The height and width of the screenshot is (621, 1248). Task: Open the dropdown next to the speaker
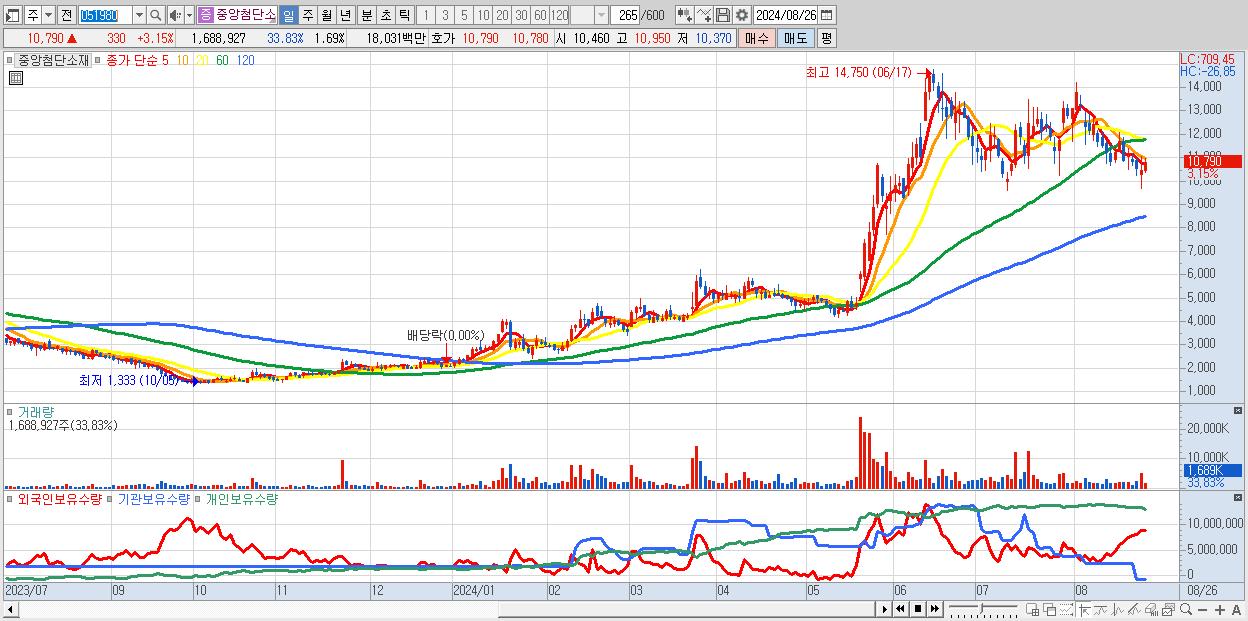[x=189, y=15]
